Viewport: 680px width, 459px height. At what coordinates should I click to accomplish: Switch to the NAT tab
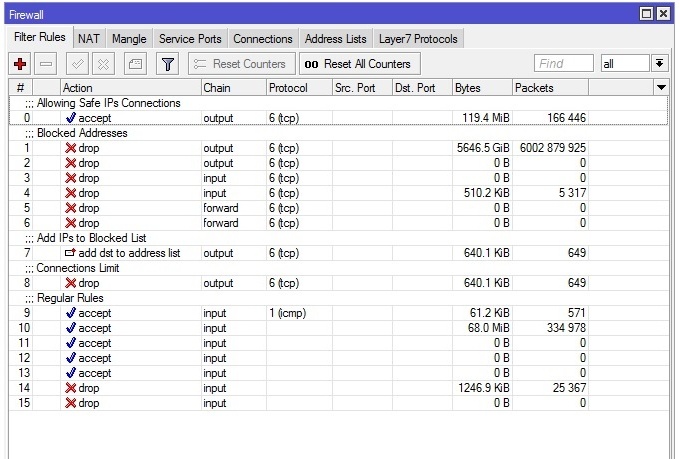click(89, 39)
